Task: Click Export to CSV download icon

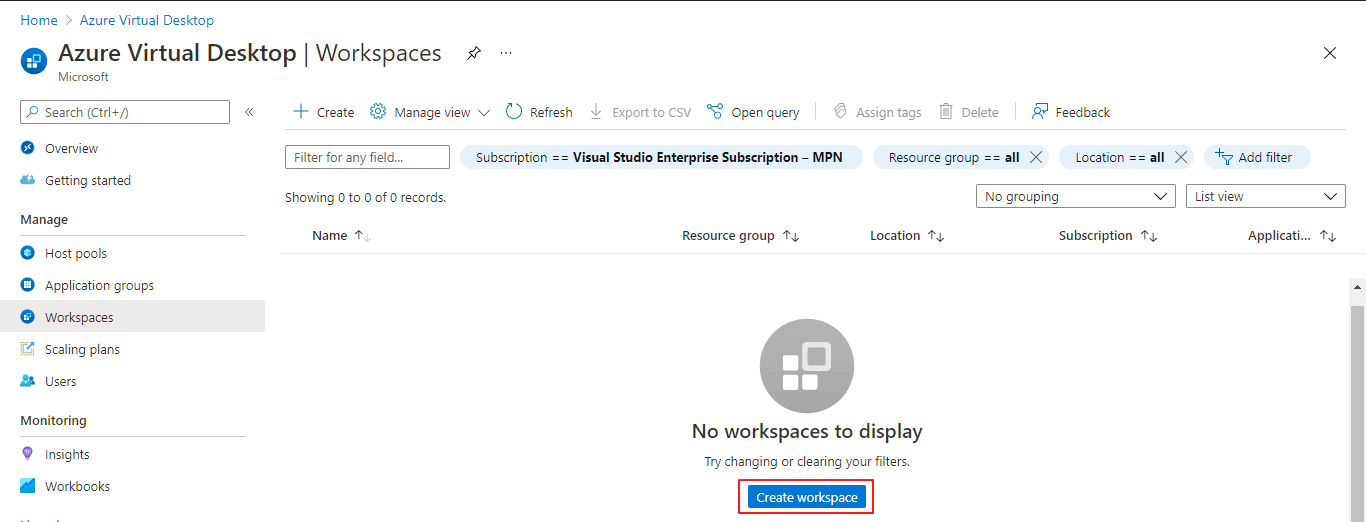Action: pos(596,112)
